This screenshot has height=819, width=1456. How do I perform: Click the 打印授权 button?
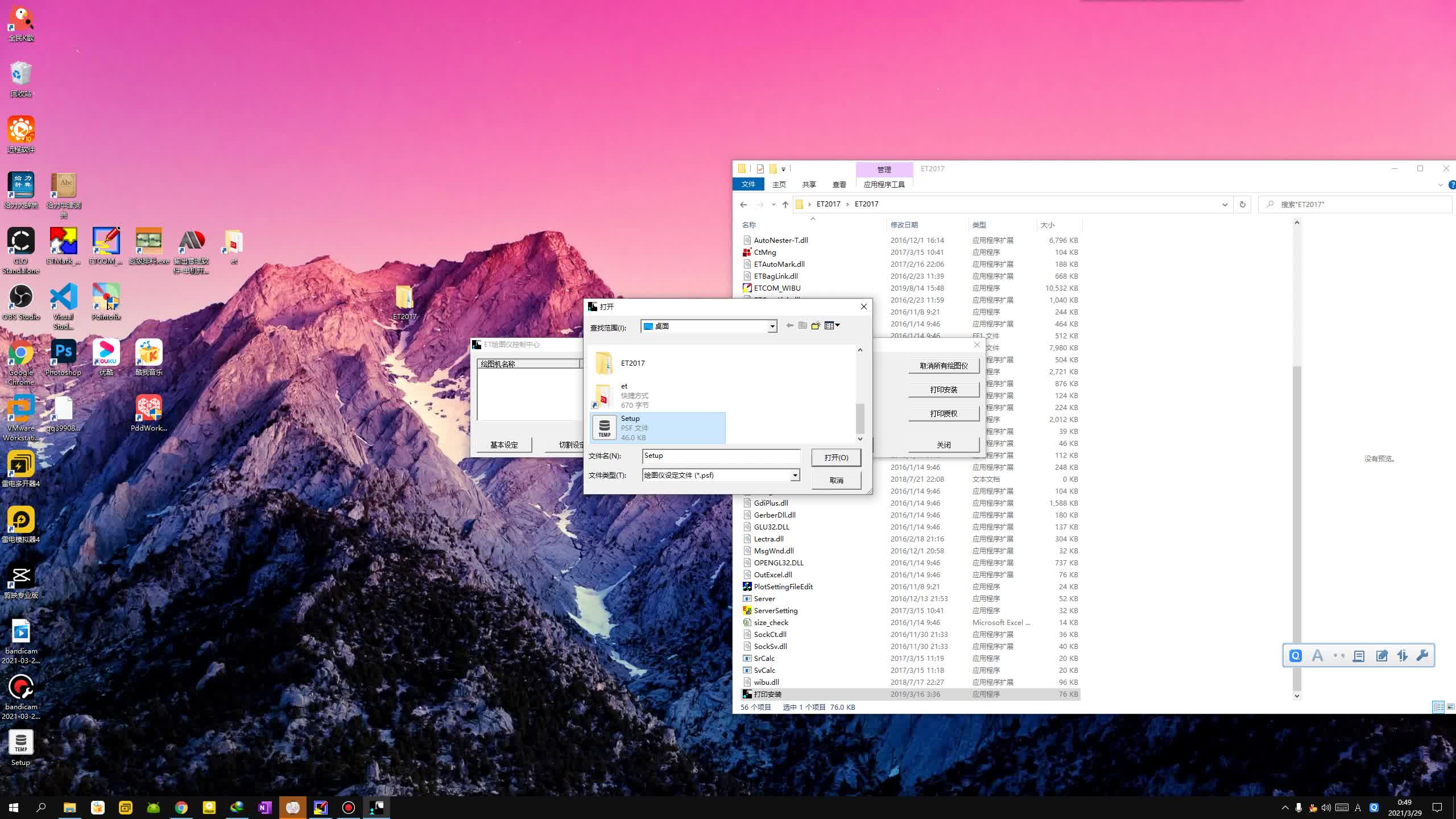[943, 413]
